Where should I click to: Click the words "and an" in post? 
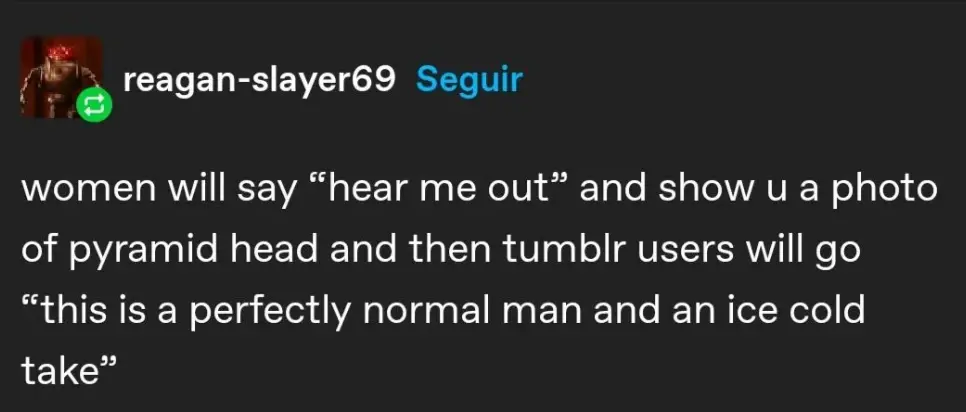click(x=651, y=310)
